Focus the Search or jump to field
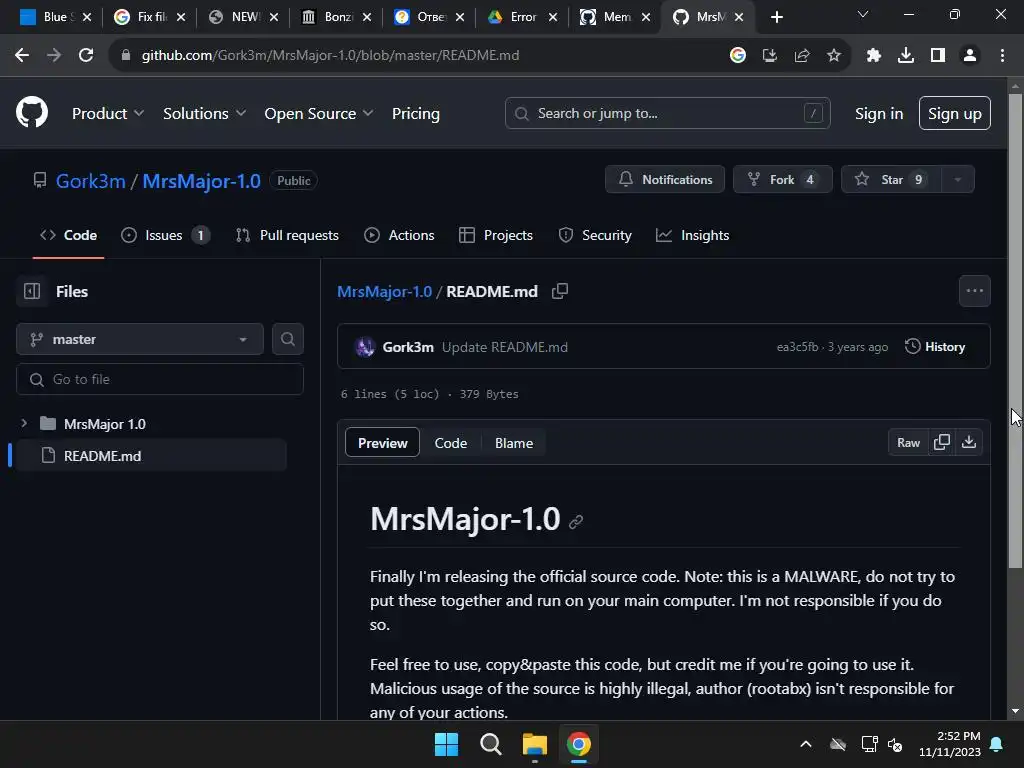 pyautogui.click(x=667, y=113)
